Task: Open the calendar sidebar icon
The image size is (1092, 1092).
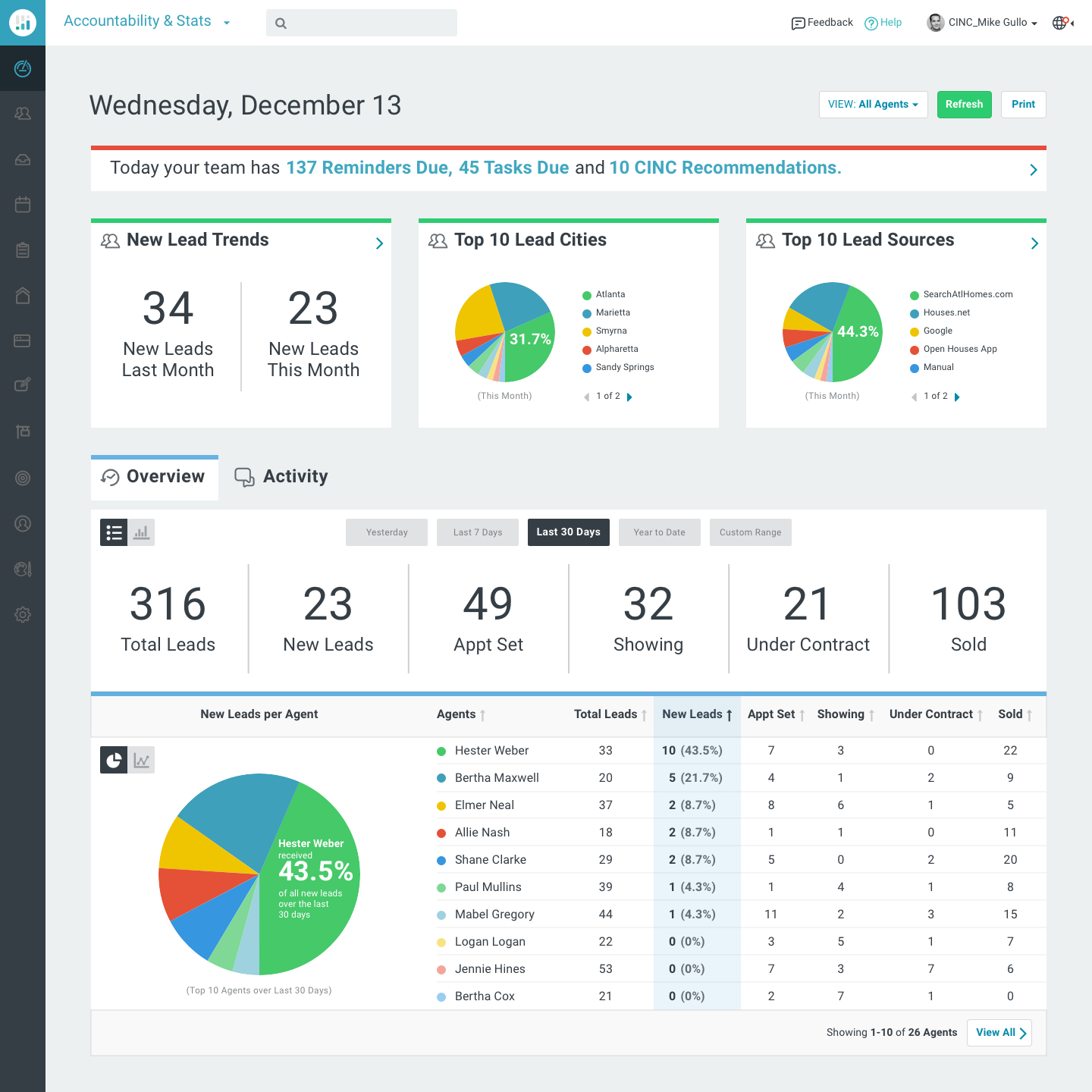Action: click(x=23, y=205)
